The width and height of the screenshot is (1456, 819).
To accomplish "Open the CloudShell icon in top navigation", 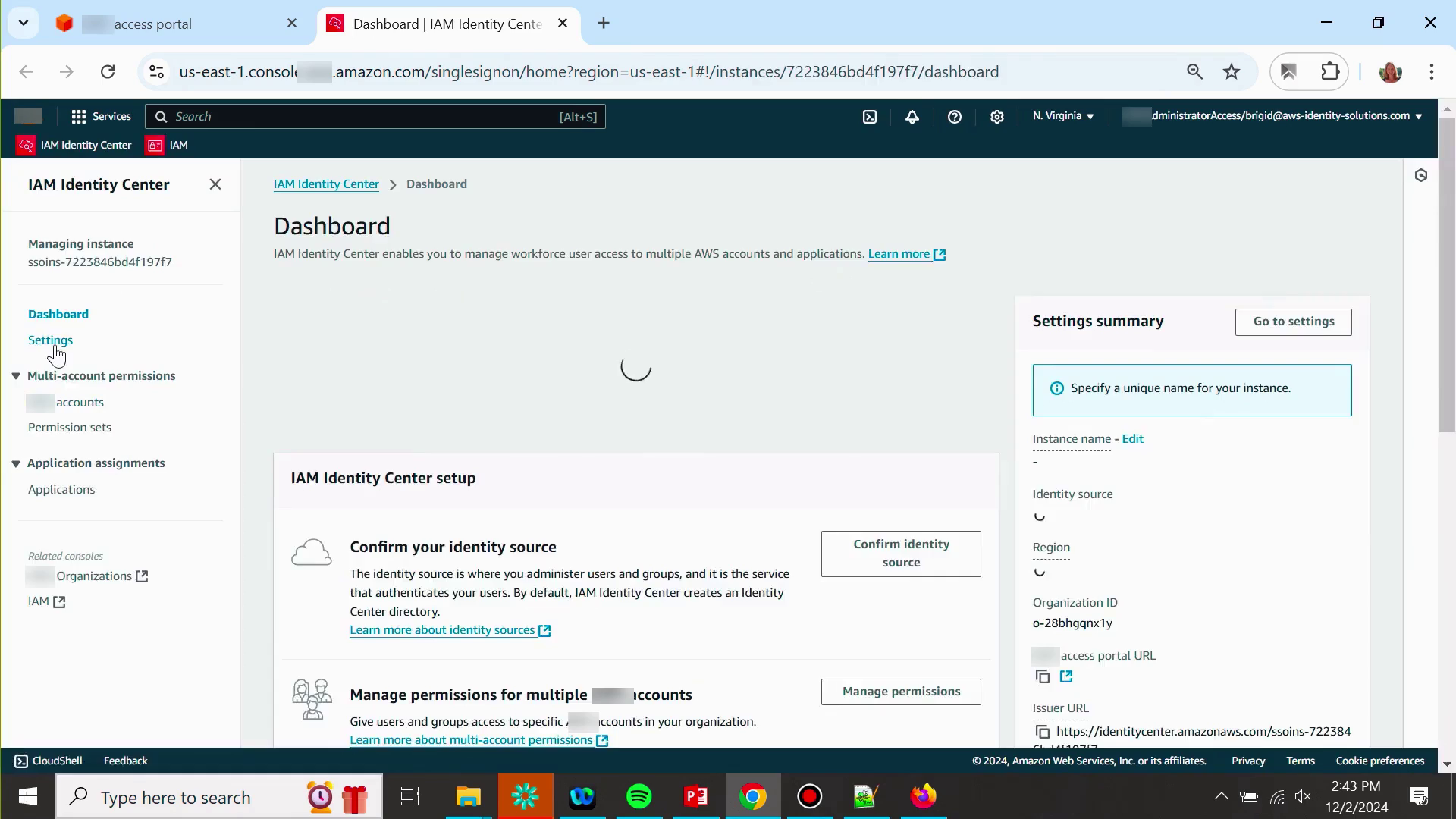I will (870, 116).
